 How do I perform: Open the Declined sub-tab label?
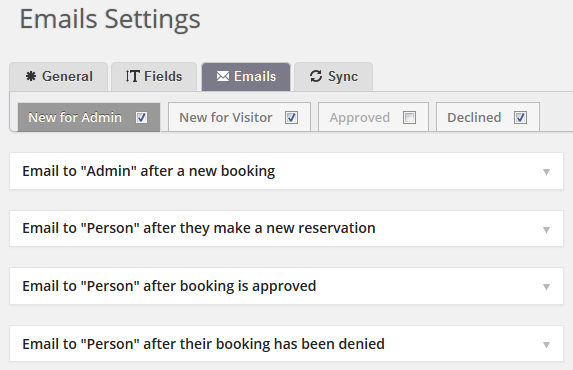point(474,118)
